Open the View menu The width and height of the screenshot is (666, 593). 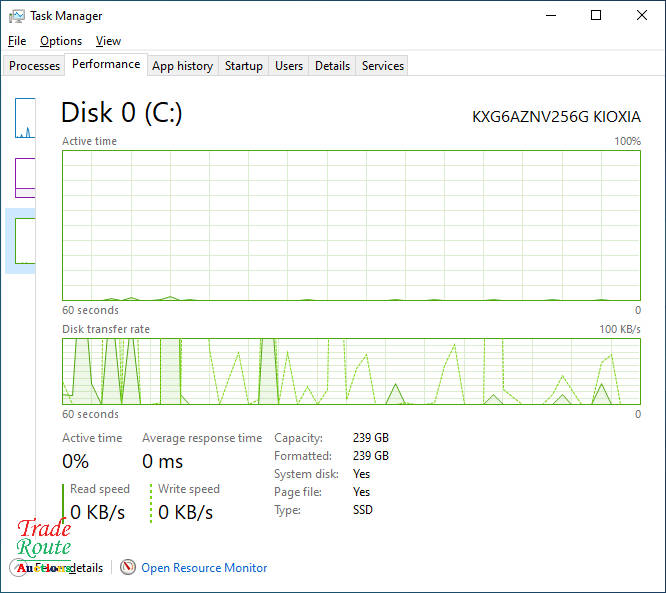108,41
